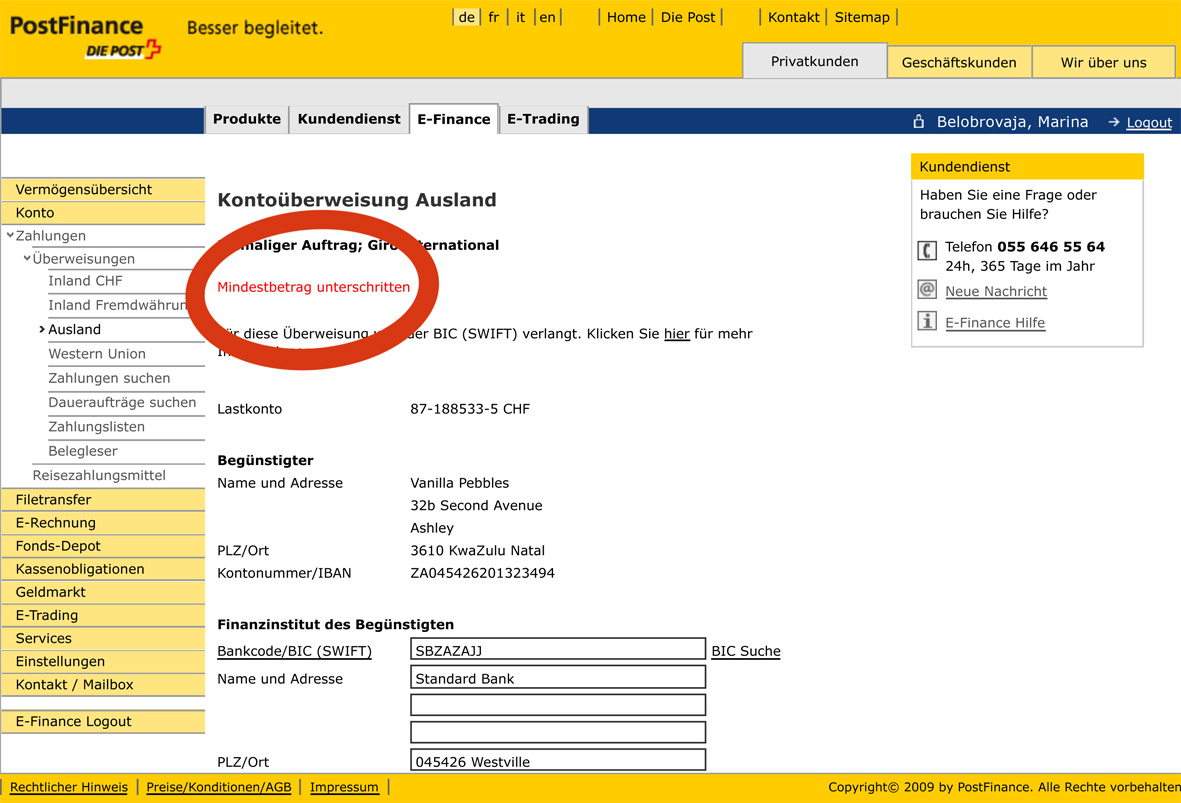Click the lock icon beside Belobrovaja, Marina
The width and height of the screenshot is (1181, 803).
918,121
